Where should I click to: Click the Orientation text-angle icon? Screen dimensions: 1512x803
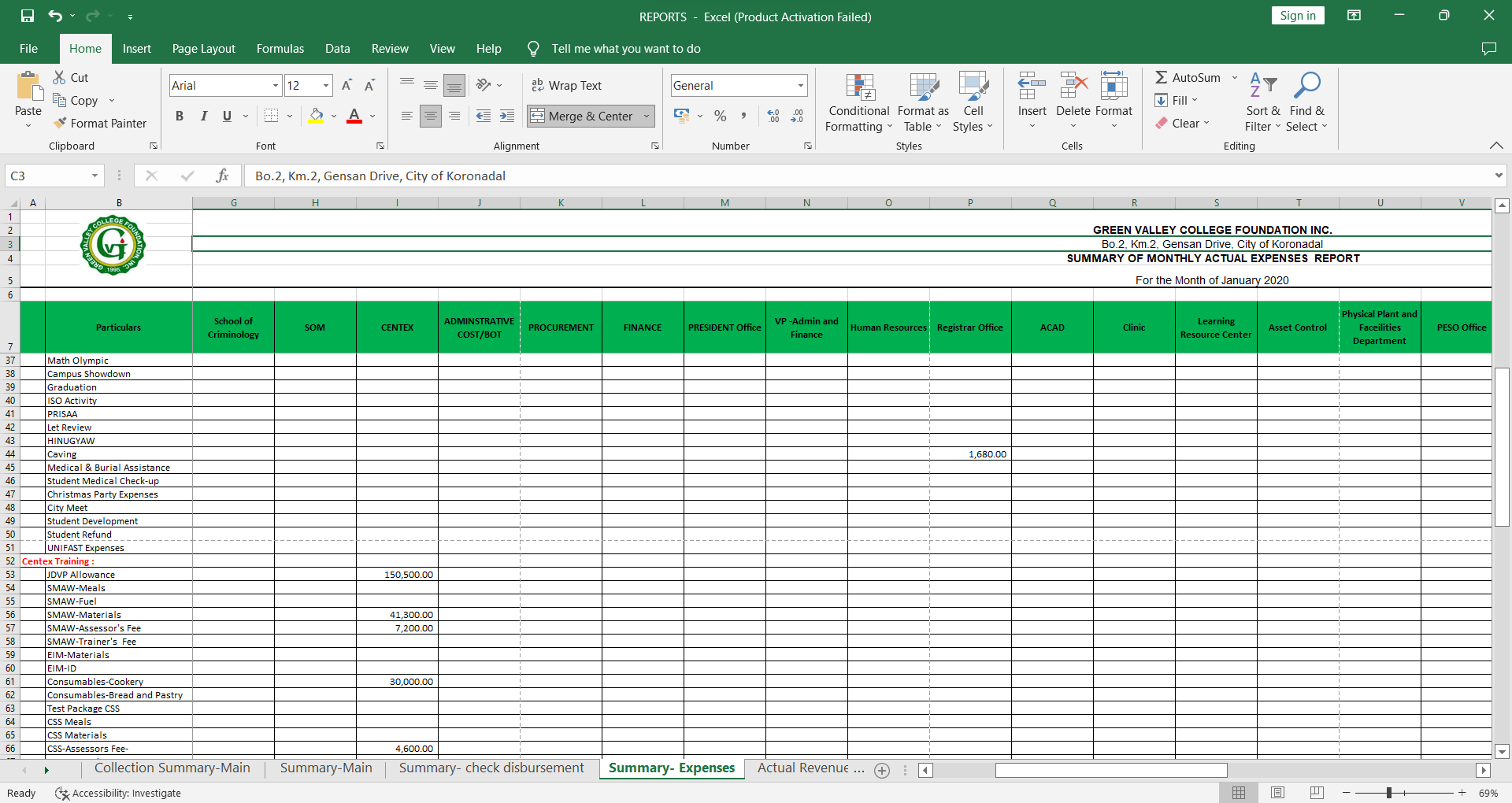click(x=484, y=85)
